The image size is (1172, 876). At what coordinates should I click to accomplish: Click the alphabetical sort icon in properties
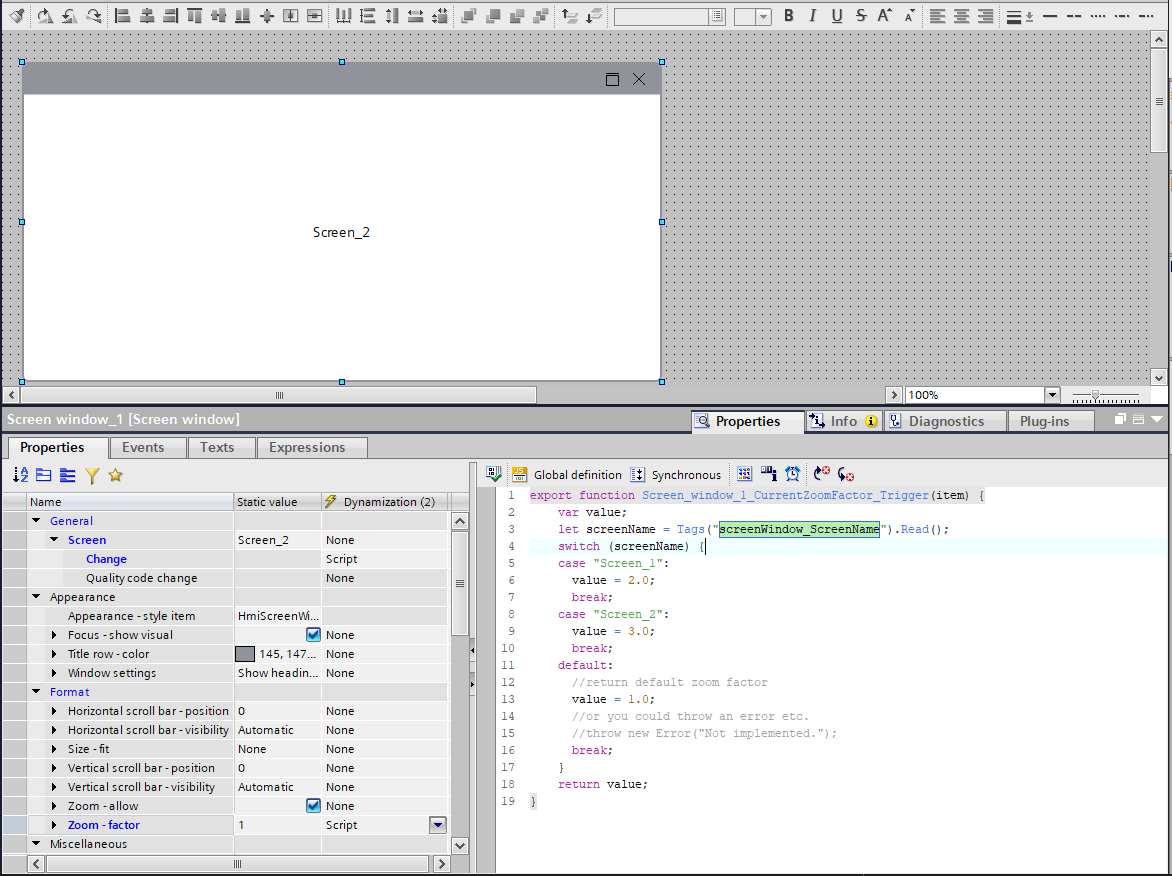coord(21,476)
